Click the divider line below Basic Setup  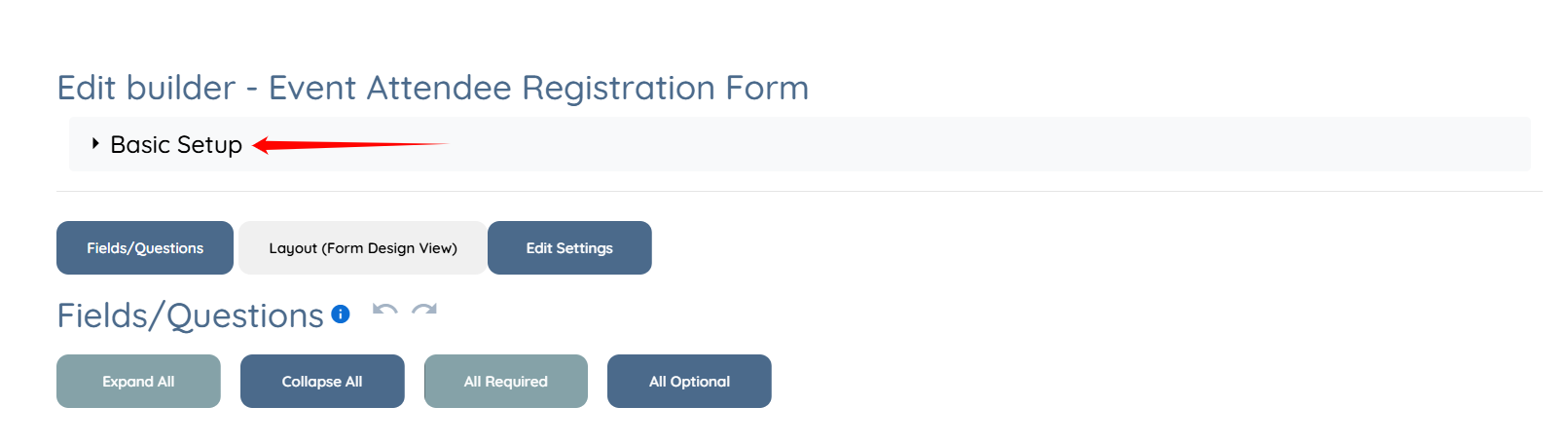coord(798,191)
